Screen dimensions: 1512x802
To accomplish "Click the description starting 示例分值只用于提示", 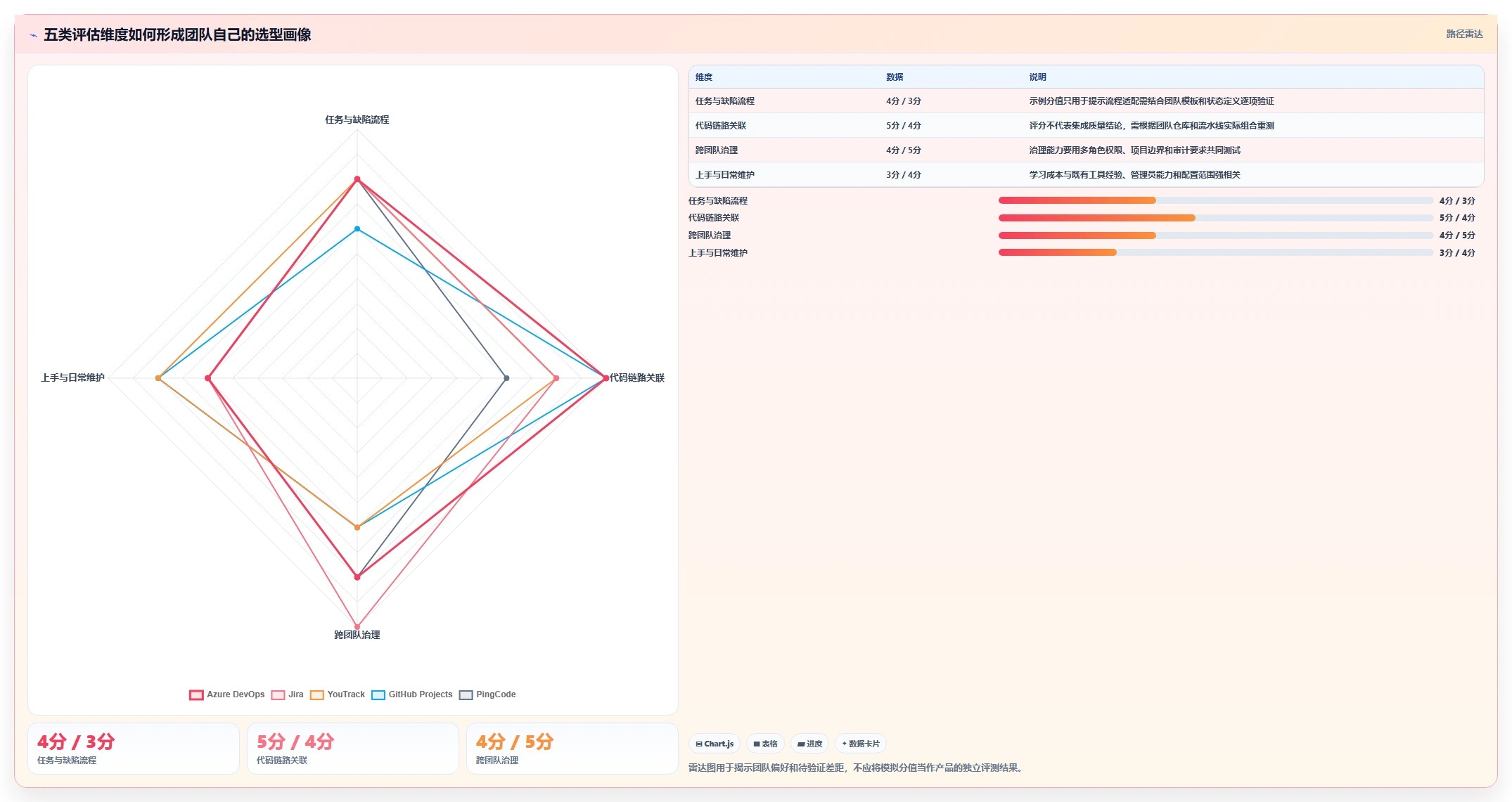I will pos(1151,101).
